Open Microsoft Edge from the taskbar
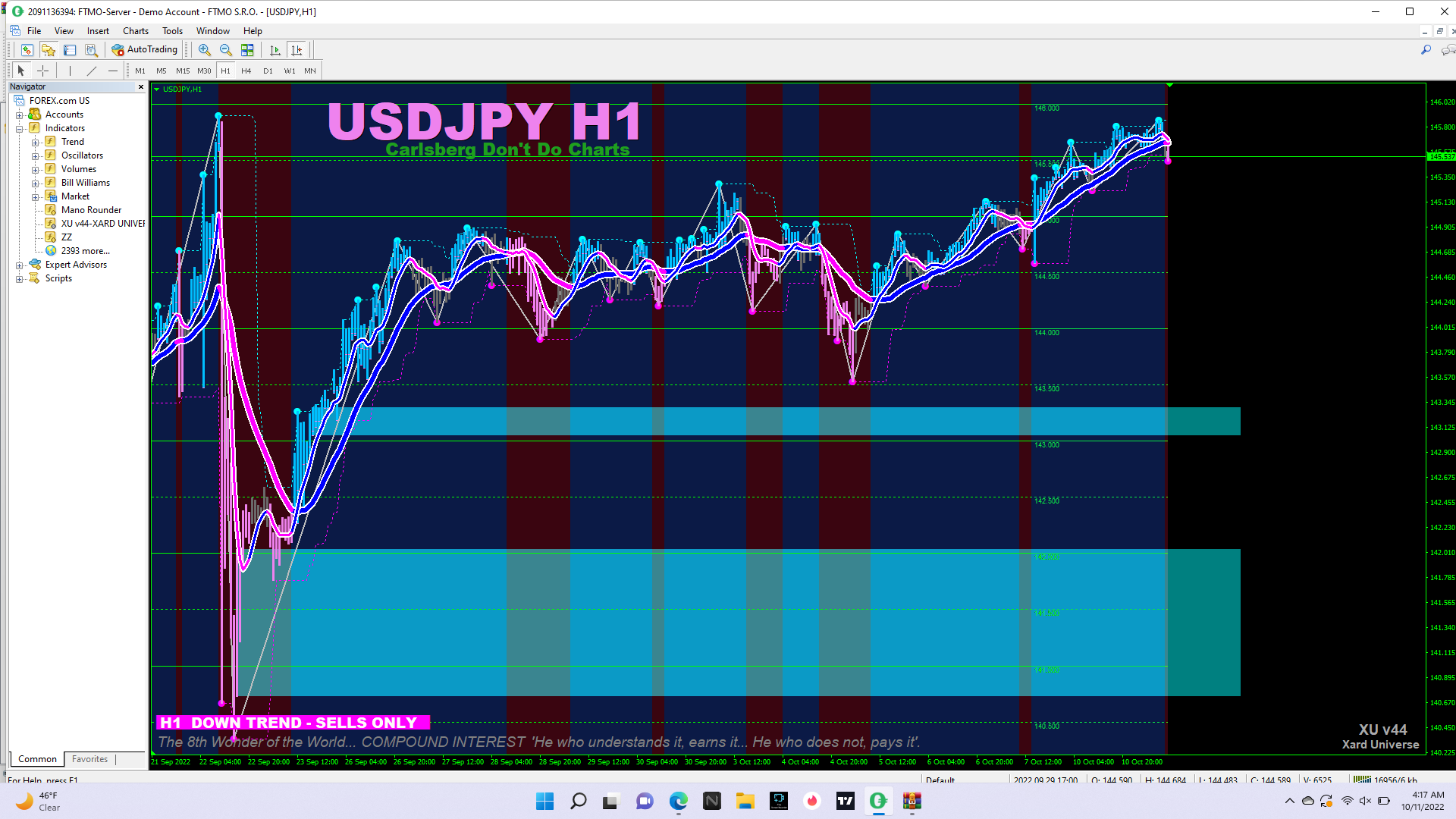 pos(678,801)
